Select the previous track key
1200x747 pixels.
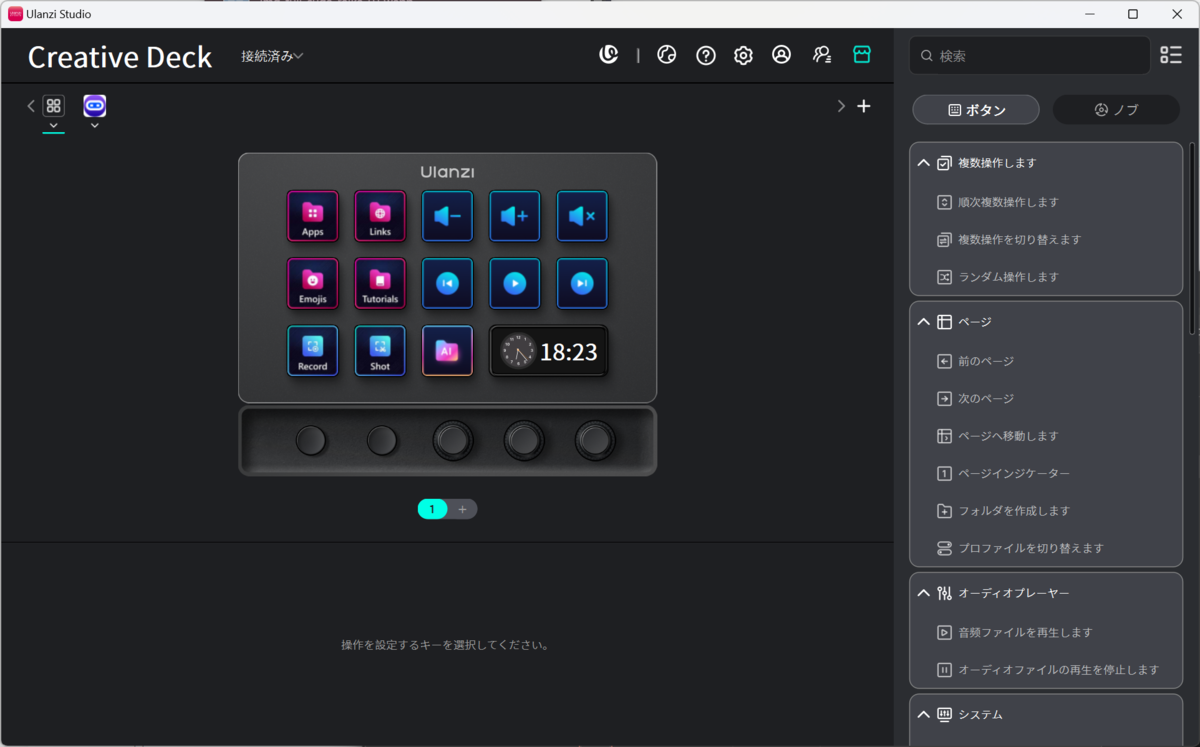tap(447, 283)
